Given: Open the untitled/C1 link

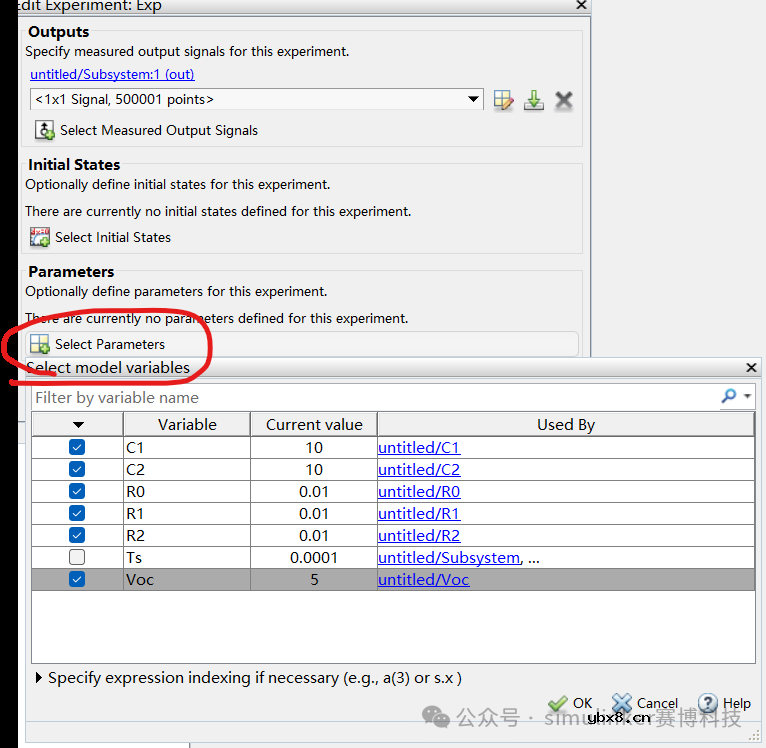Looking at the screenshot, I should tap(419, 448).
